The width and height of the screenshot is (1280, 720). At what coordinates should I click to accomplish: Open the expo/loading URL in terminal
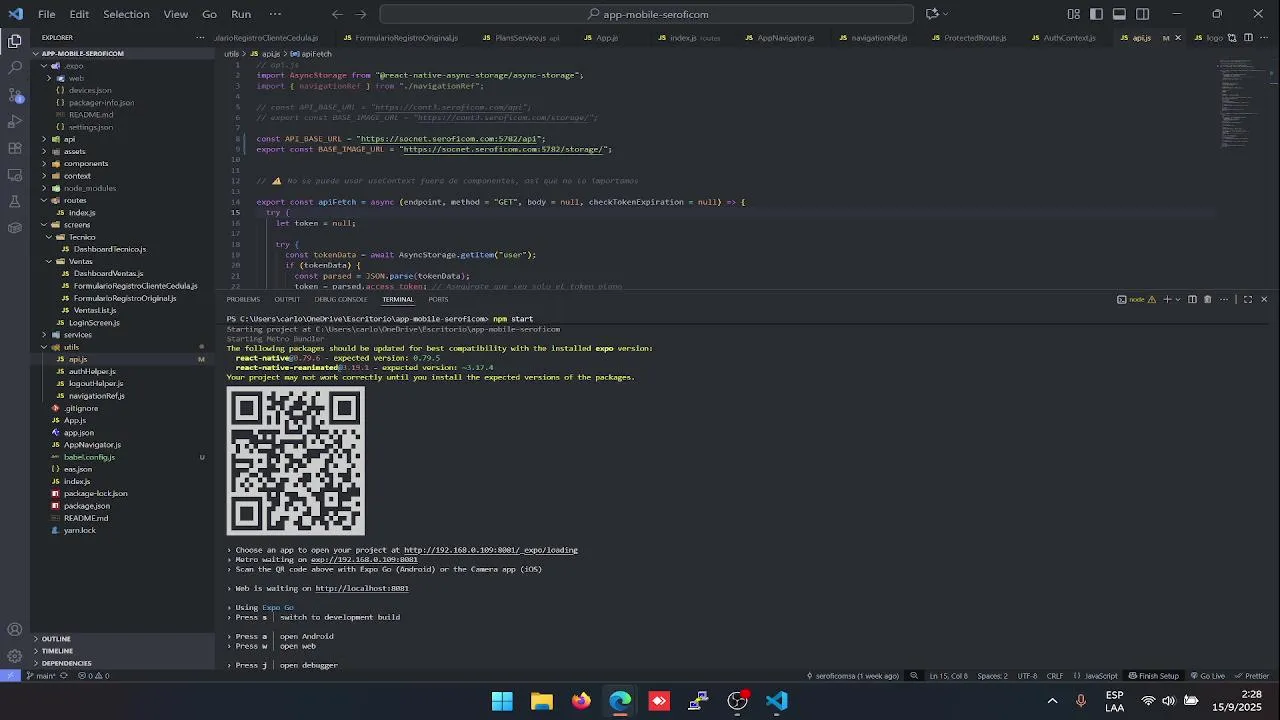[490, 550]
